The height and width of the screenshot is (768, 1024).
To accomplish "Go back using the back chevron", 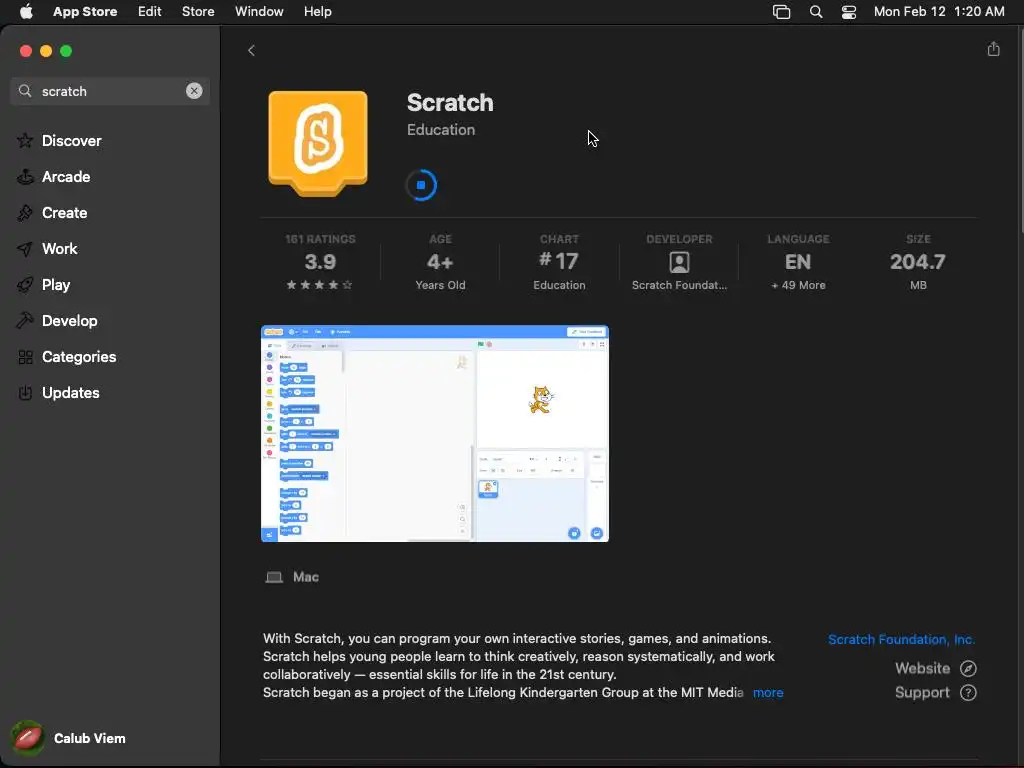I will (251, 50).
